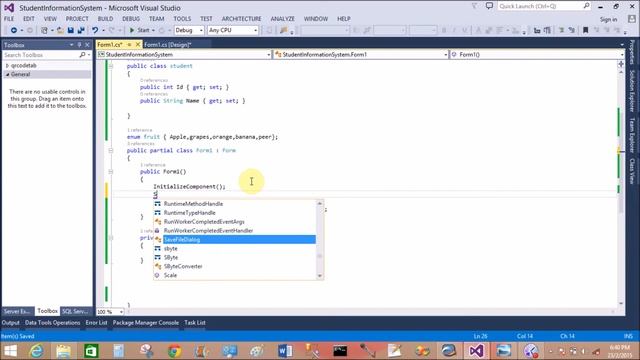This screenshot has width=640, height=360.
Task: Click into the Quick Launch search box
Action: click(x=544, y=6)
